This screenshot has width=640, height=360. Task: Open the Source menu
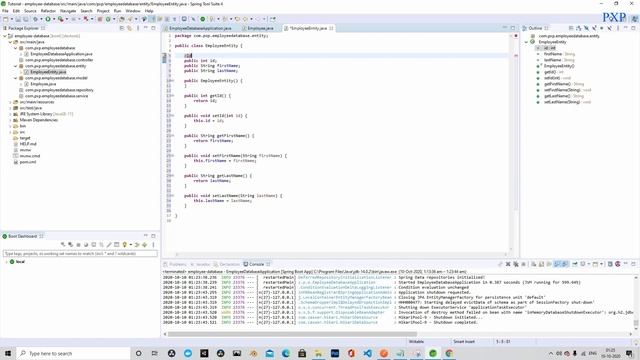coord(30,11)
